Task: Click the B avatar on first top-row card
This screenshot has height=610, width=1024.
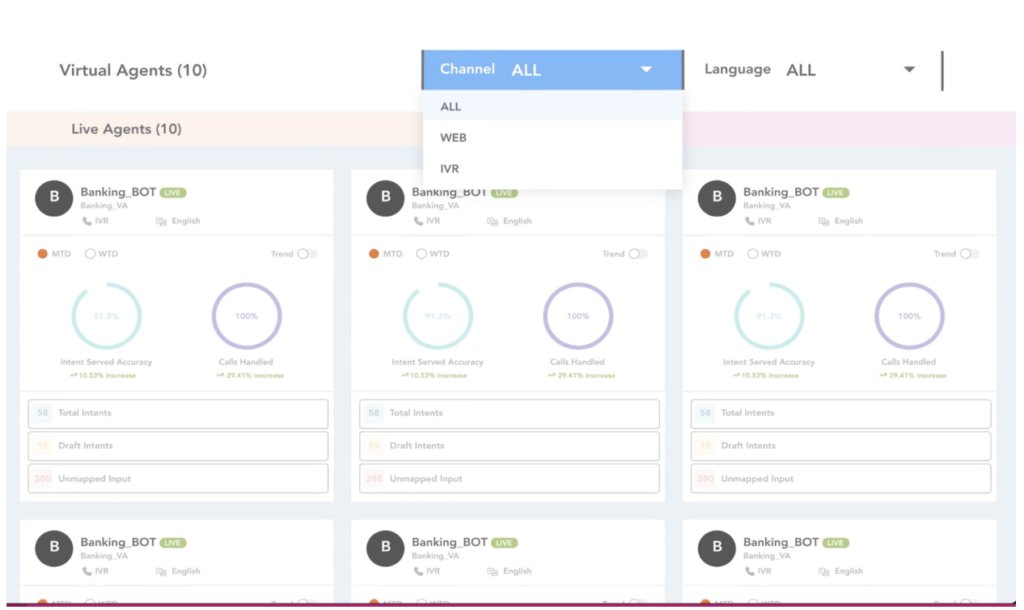Action: 54,198
